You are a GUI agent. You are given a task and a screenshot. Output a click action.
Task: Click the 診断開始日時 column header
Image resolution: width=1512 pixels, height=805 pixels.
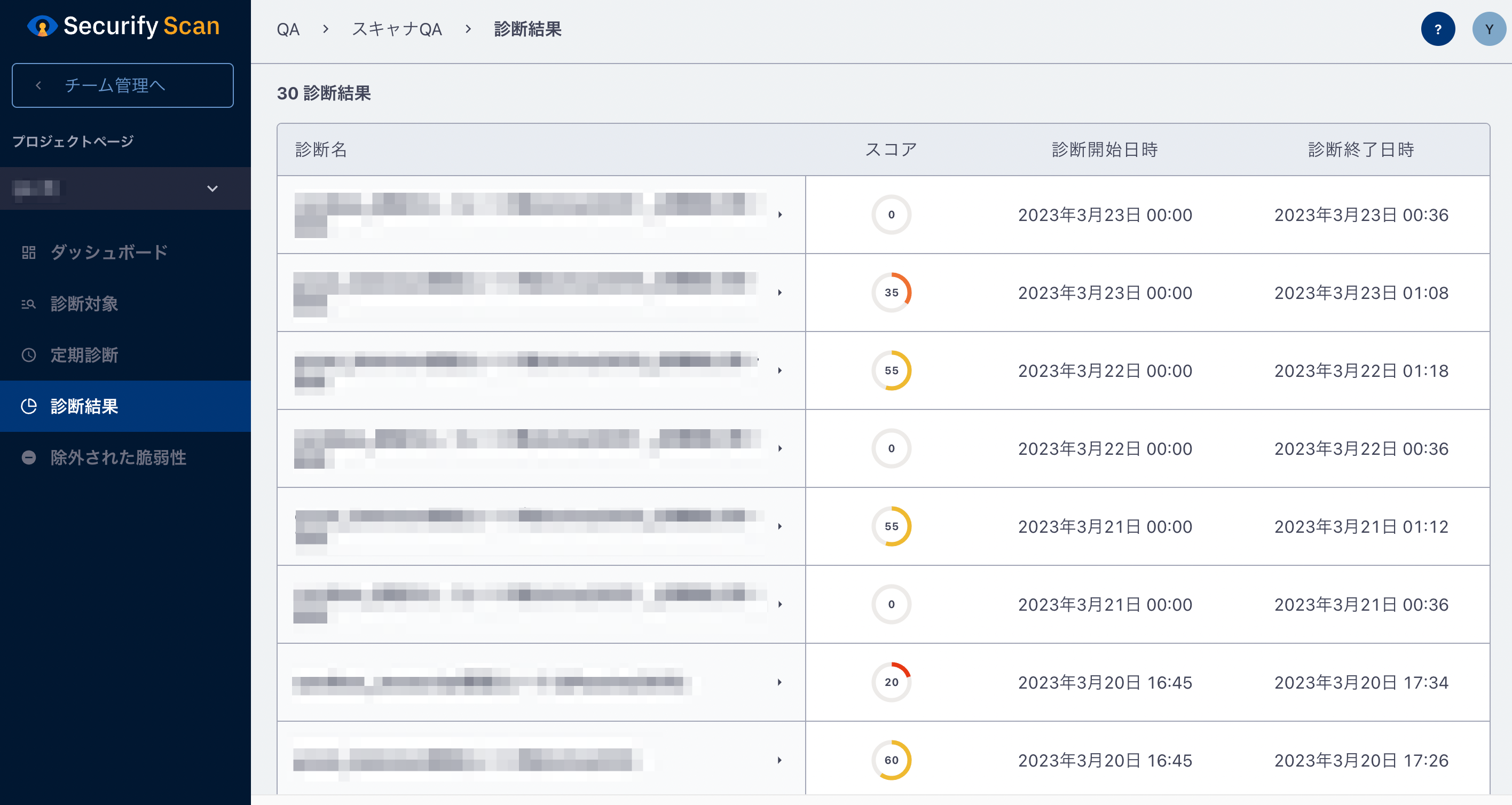1105,149
